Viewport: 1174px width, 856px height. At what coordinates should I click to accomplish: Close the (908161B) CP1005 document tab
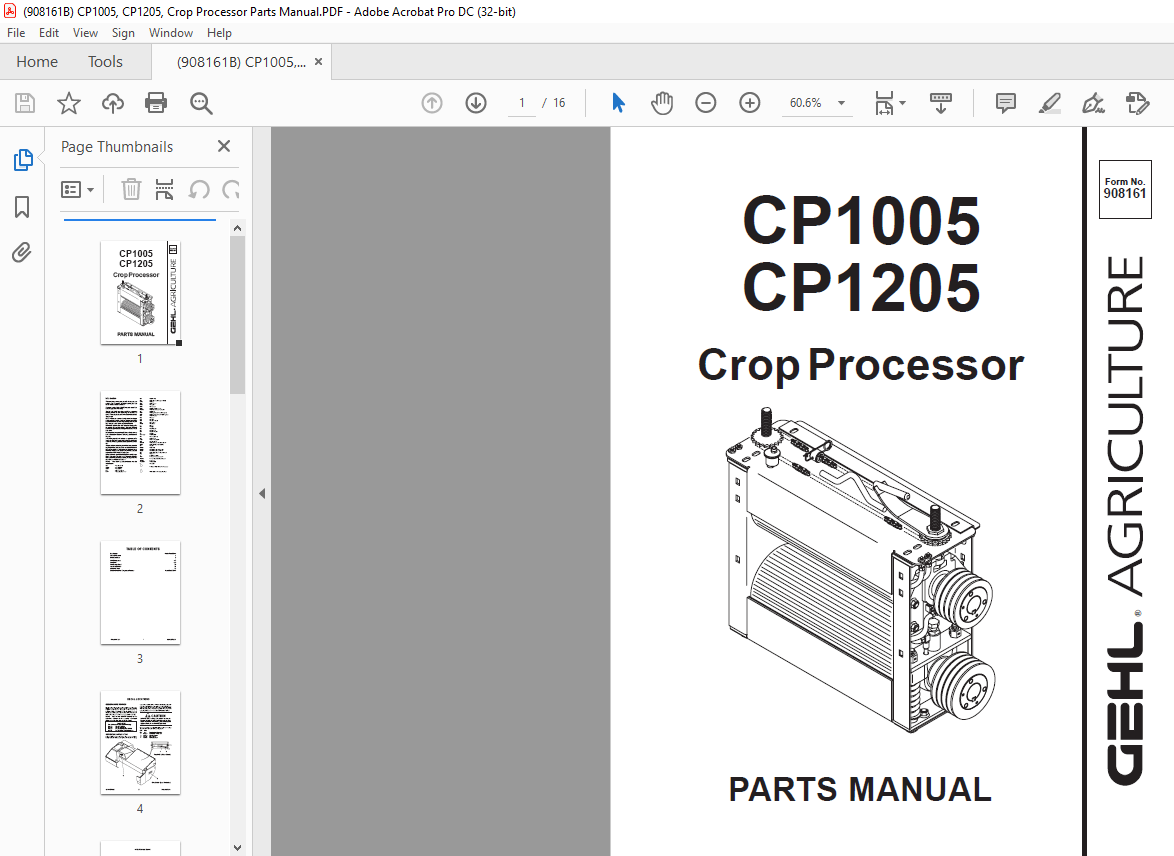(x=318, y=62)
